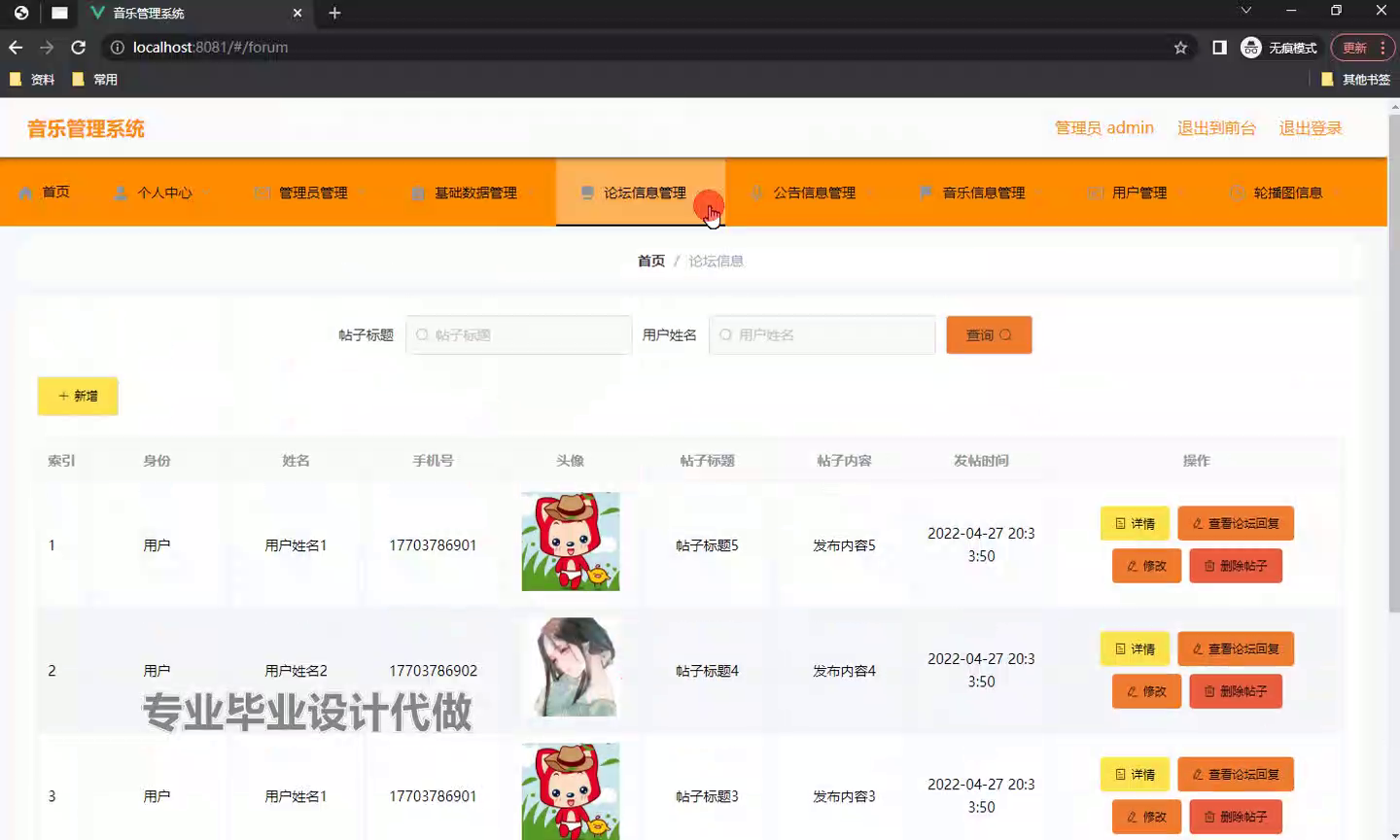Click the 音乐管理系统 site title
Image resolution: width=1400 pixels, height=840 pixels.
click(x=86, y=128)
